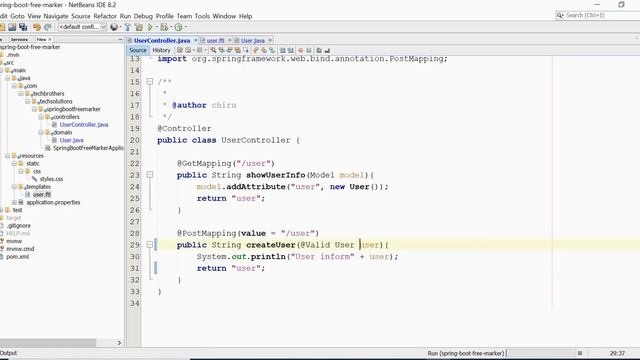Viewport: 640px width, 360px height.
Task: Click the Debug Project icon
Action: coord(164,27)
